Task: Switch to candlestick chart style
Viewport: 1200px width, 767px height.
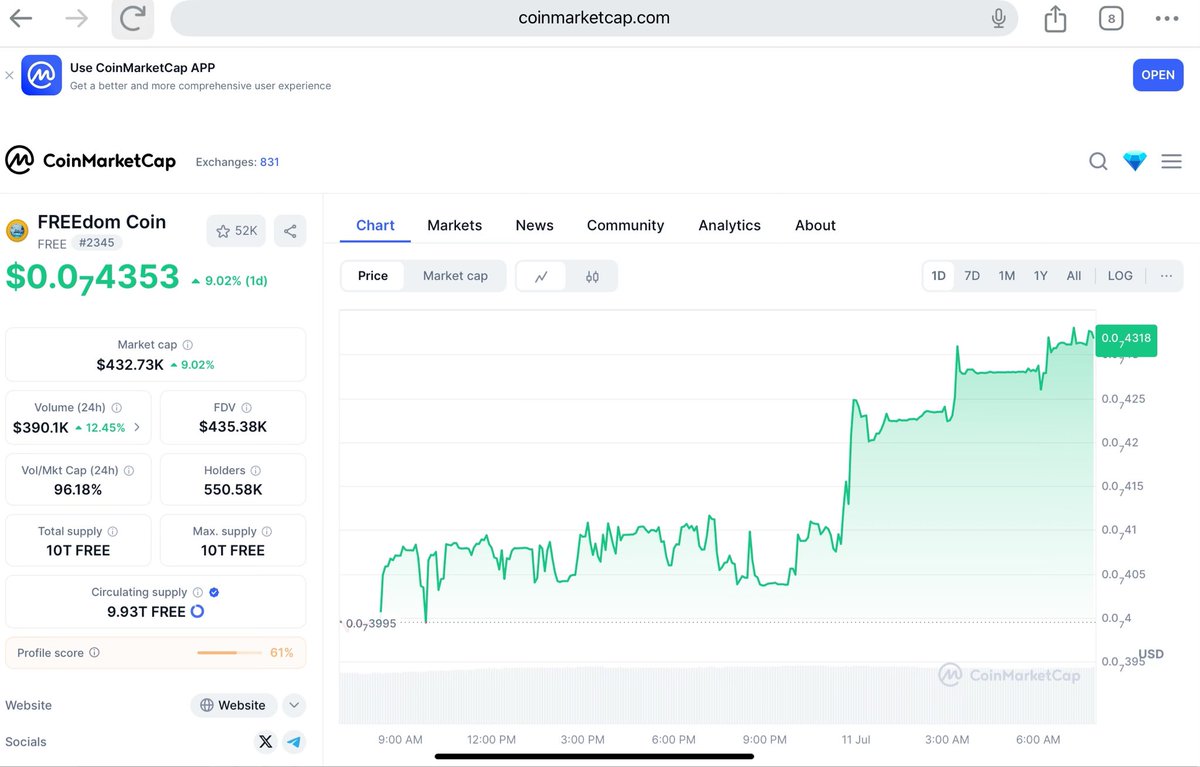Action: click(592, 277)
